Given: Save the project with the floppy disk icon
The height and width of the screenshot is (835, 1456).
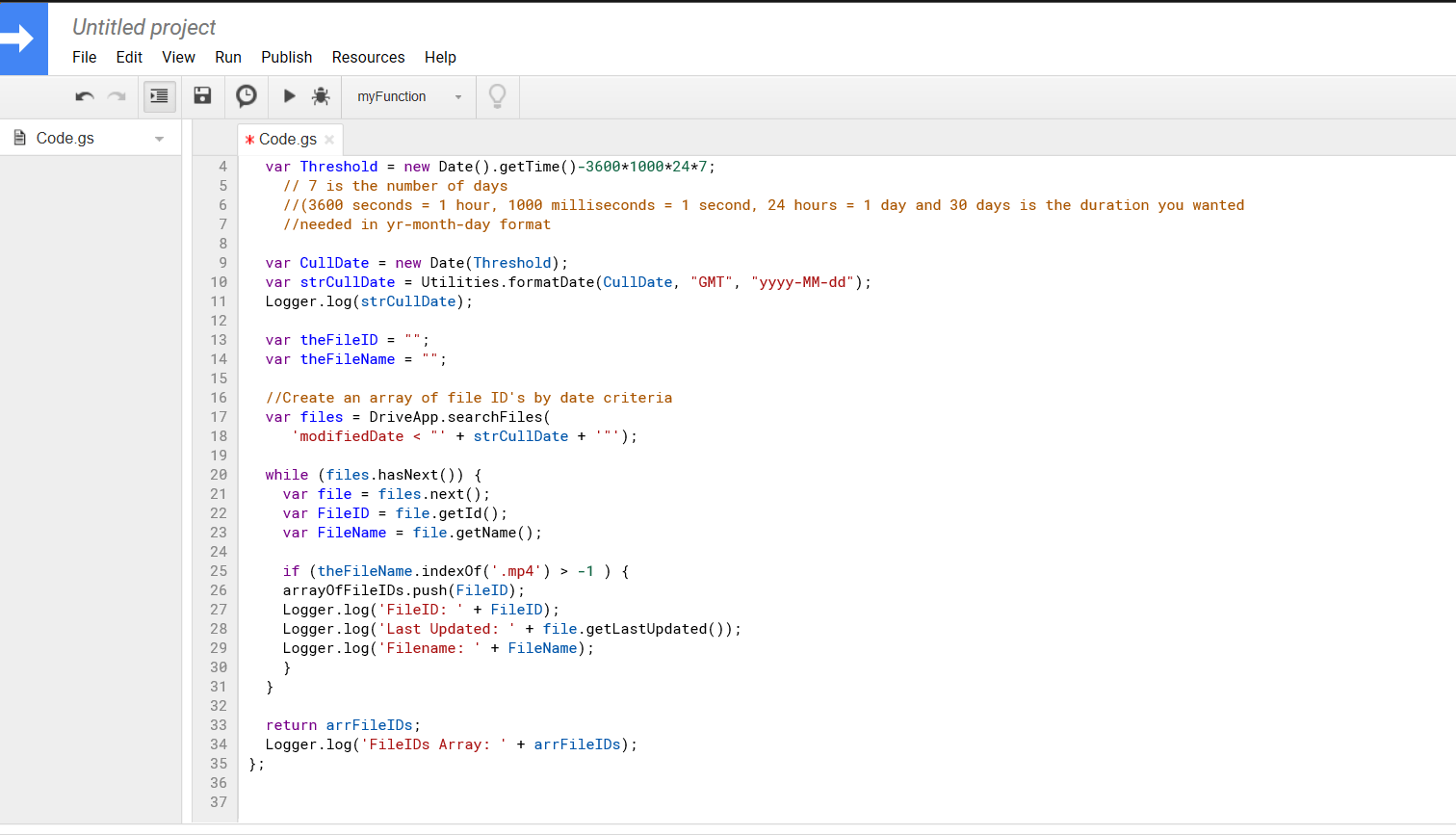Looking at the screenshot, I should point(202,95).
